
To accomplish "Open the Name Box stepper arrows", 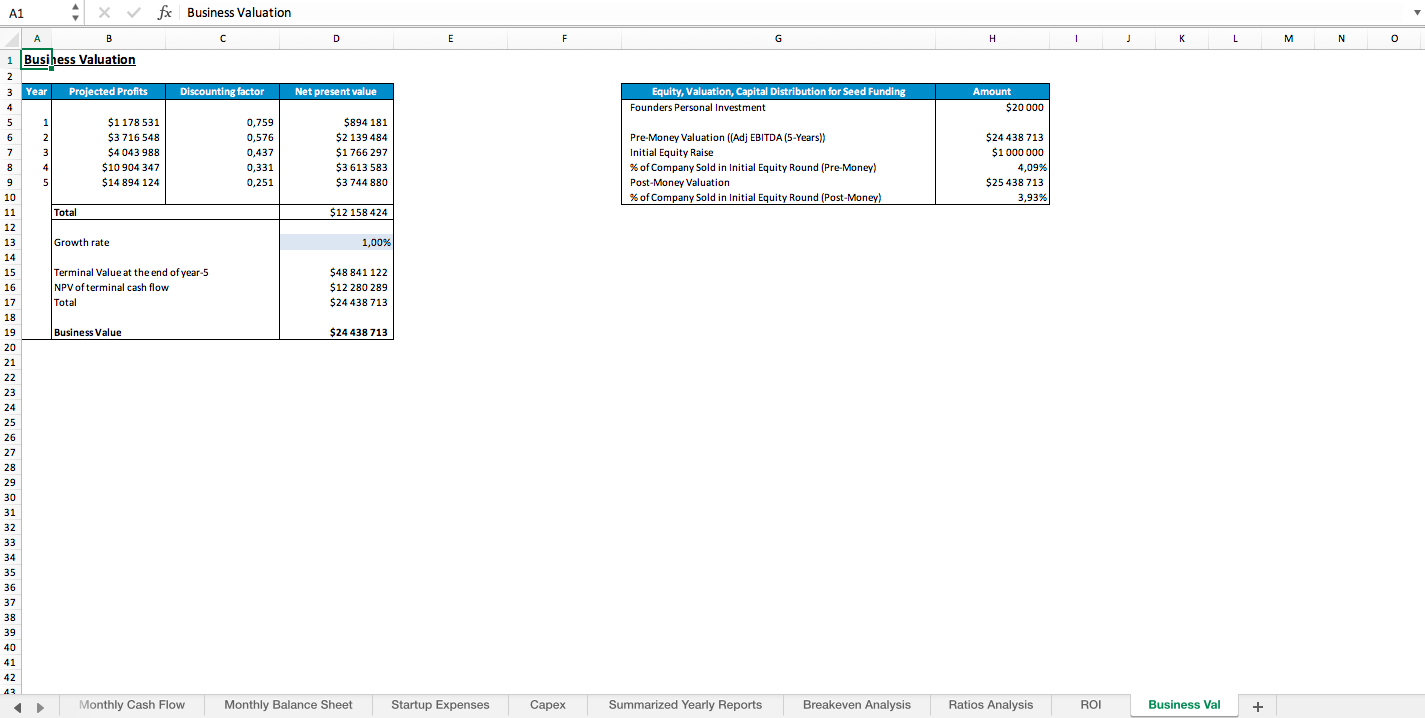I will coord(77,12).
